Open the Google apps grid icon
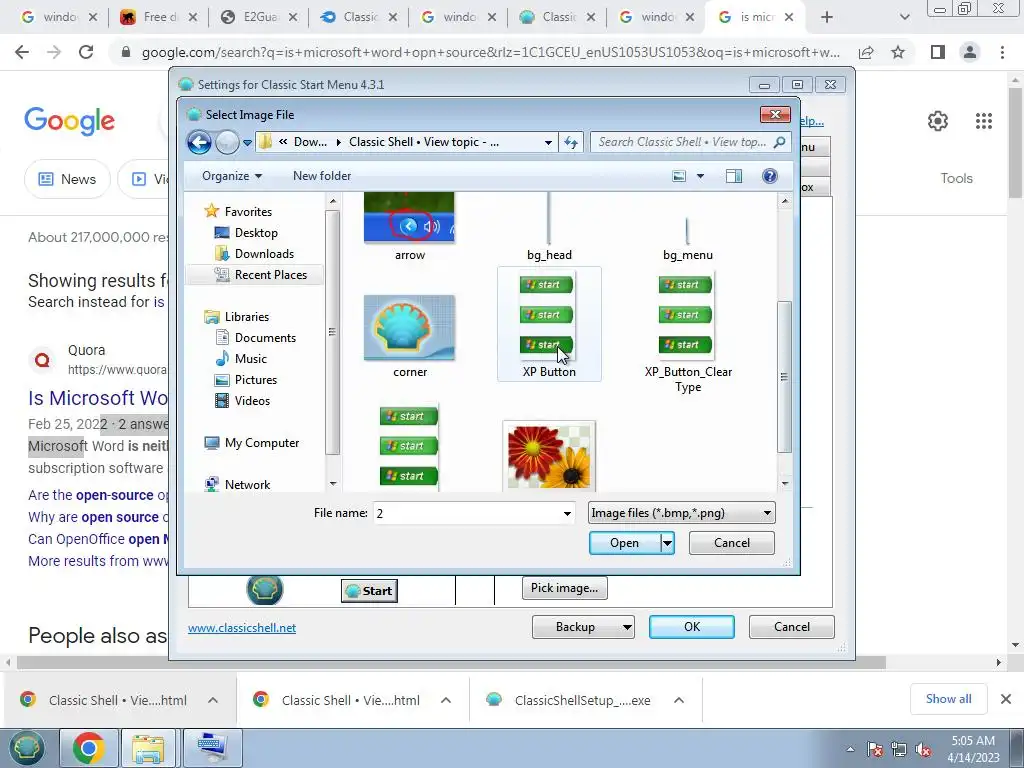Image resolution: width=1024 pixels, height=768 pixels. 984,121
